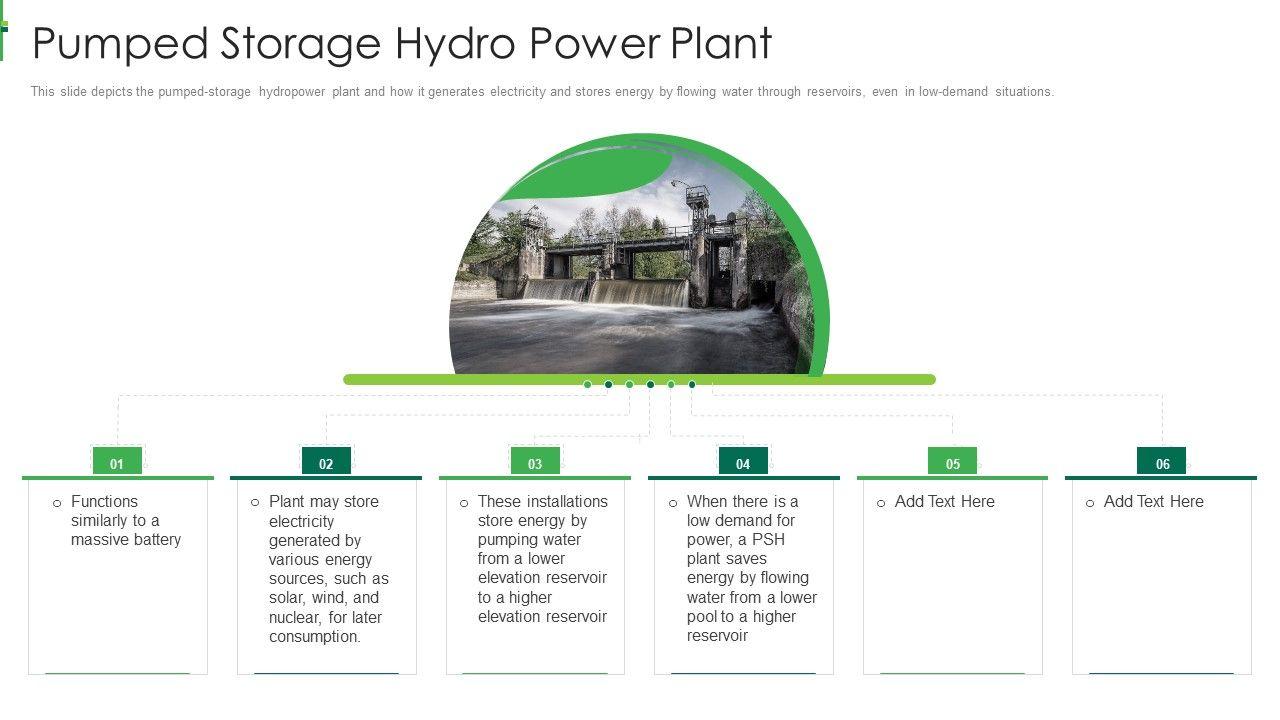The image size is (1280, 720).
Task: Select the 'Plant may store electricity' text box
Action: (328, 569)
